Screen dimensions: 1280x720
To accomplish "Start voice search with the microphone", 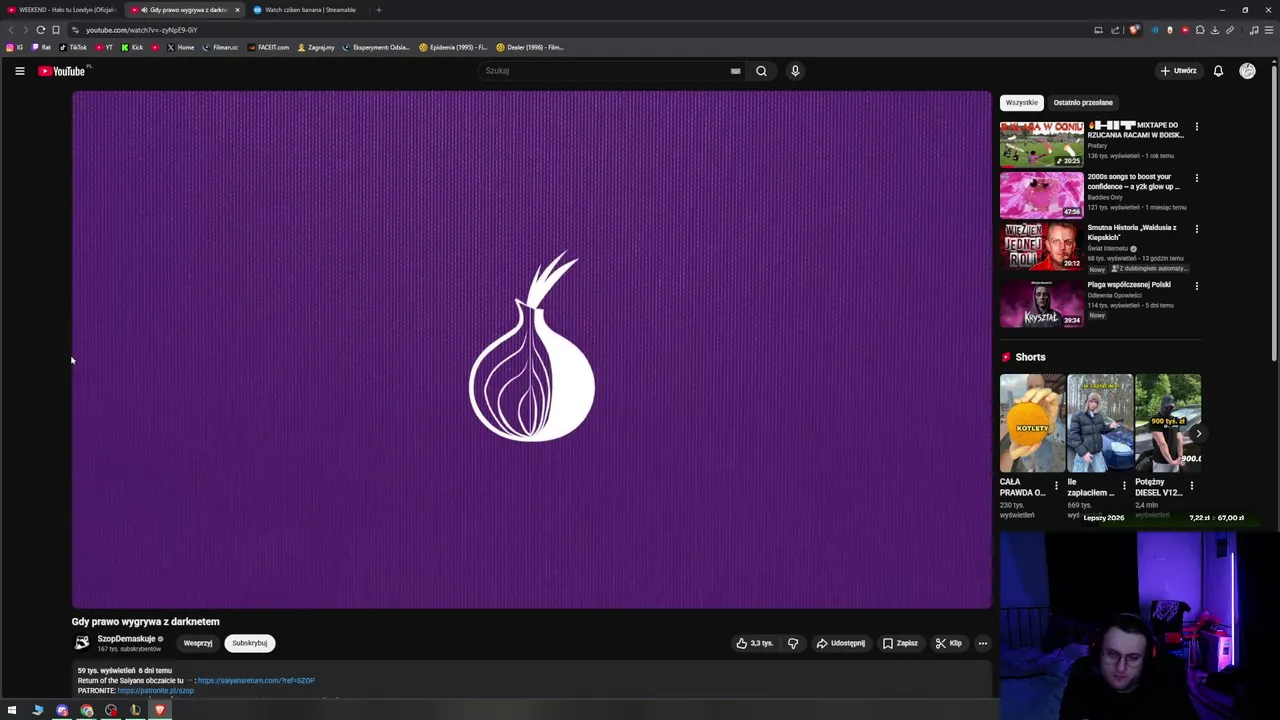I will [x=795, y=71].
